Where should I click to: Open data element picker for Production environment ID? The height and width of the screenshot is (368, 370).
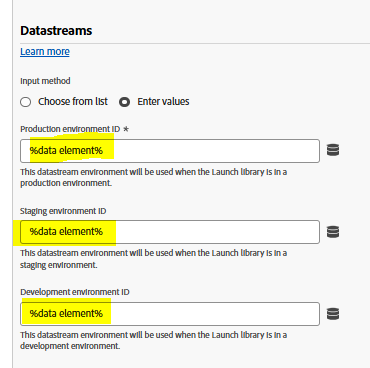(x=333, y=150)
